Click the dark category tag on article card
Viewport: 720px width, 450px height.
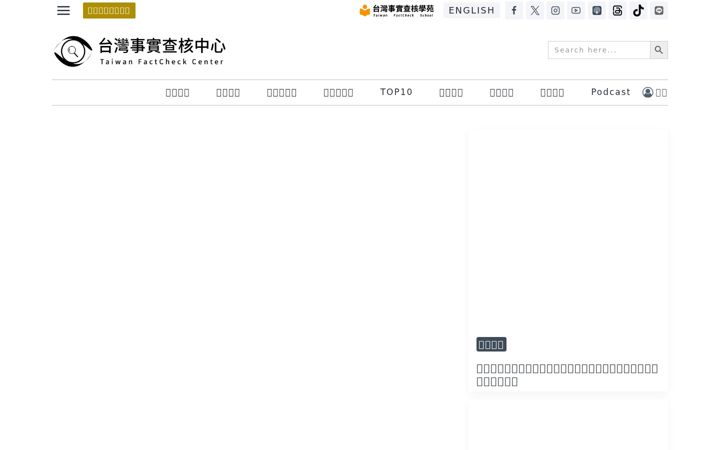coord(491,344)
